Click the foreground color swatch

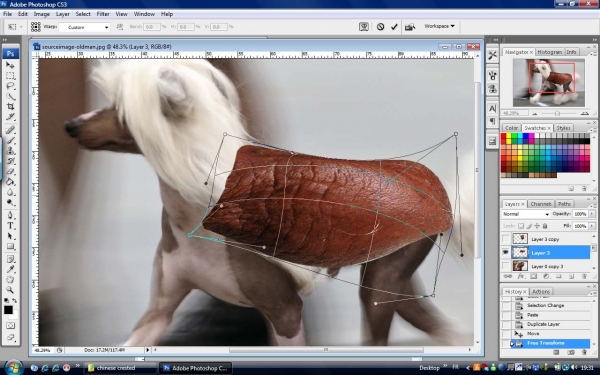pyautogui.click(x=8, y=310)
